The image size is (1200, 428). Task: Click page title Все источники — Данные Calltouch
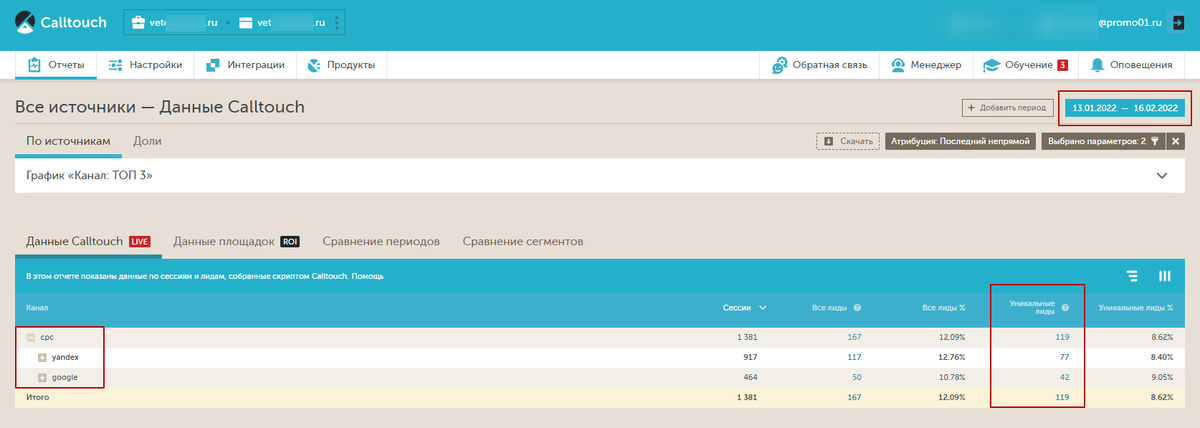pos(160,107)
